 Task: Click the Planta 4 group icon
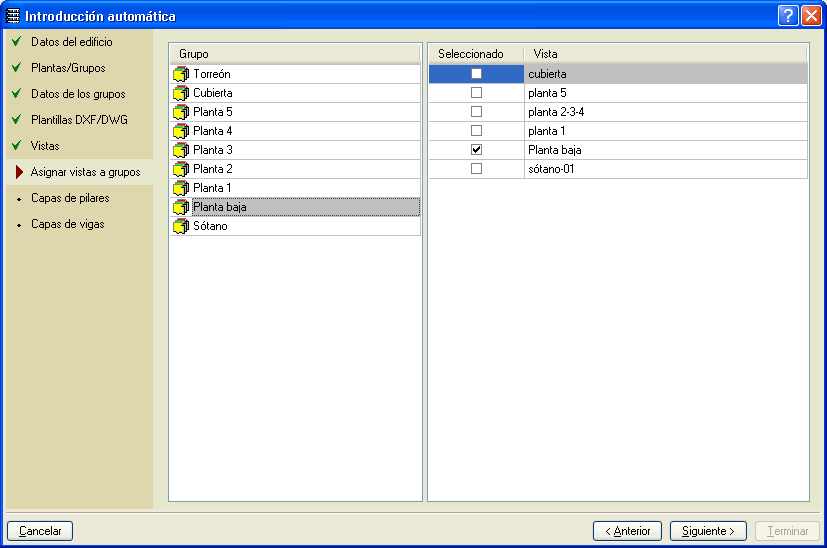180,131
